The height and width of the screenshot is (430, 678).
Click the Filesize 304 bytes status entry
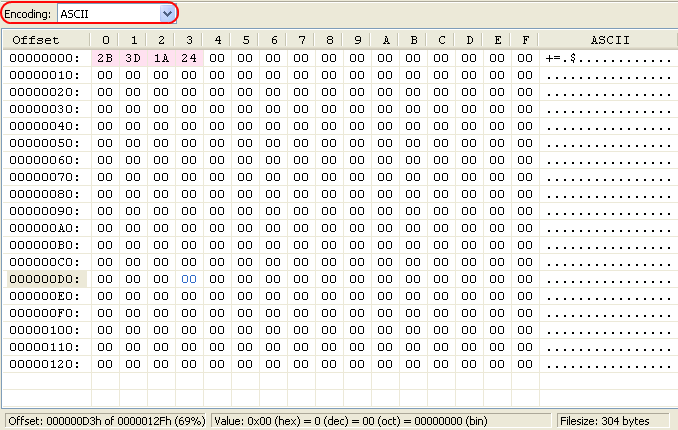click(613, 421)
